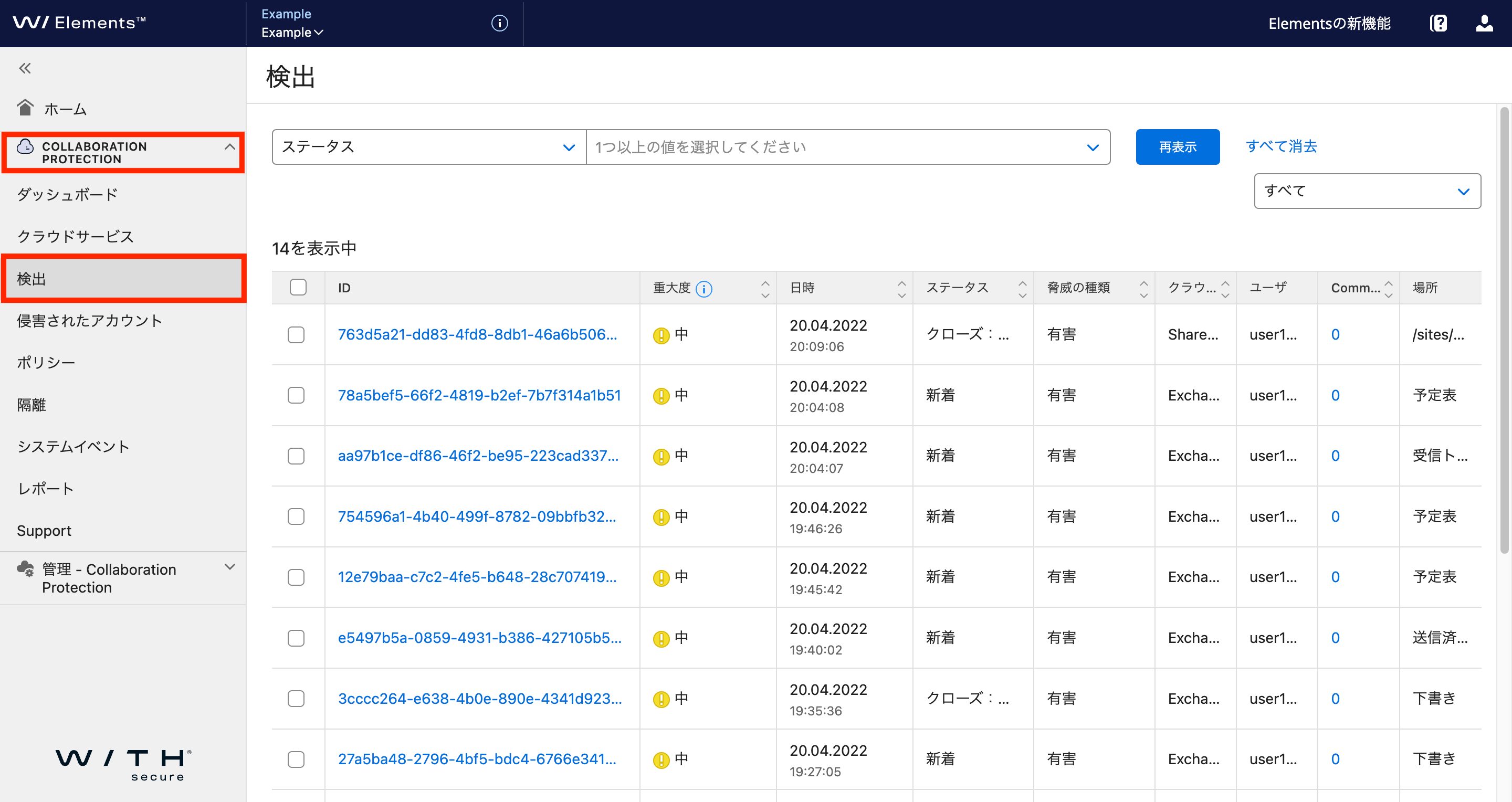
Task: Open the ステータス filter dropdown
Action: point(429,146)
